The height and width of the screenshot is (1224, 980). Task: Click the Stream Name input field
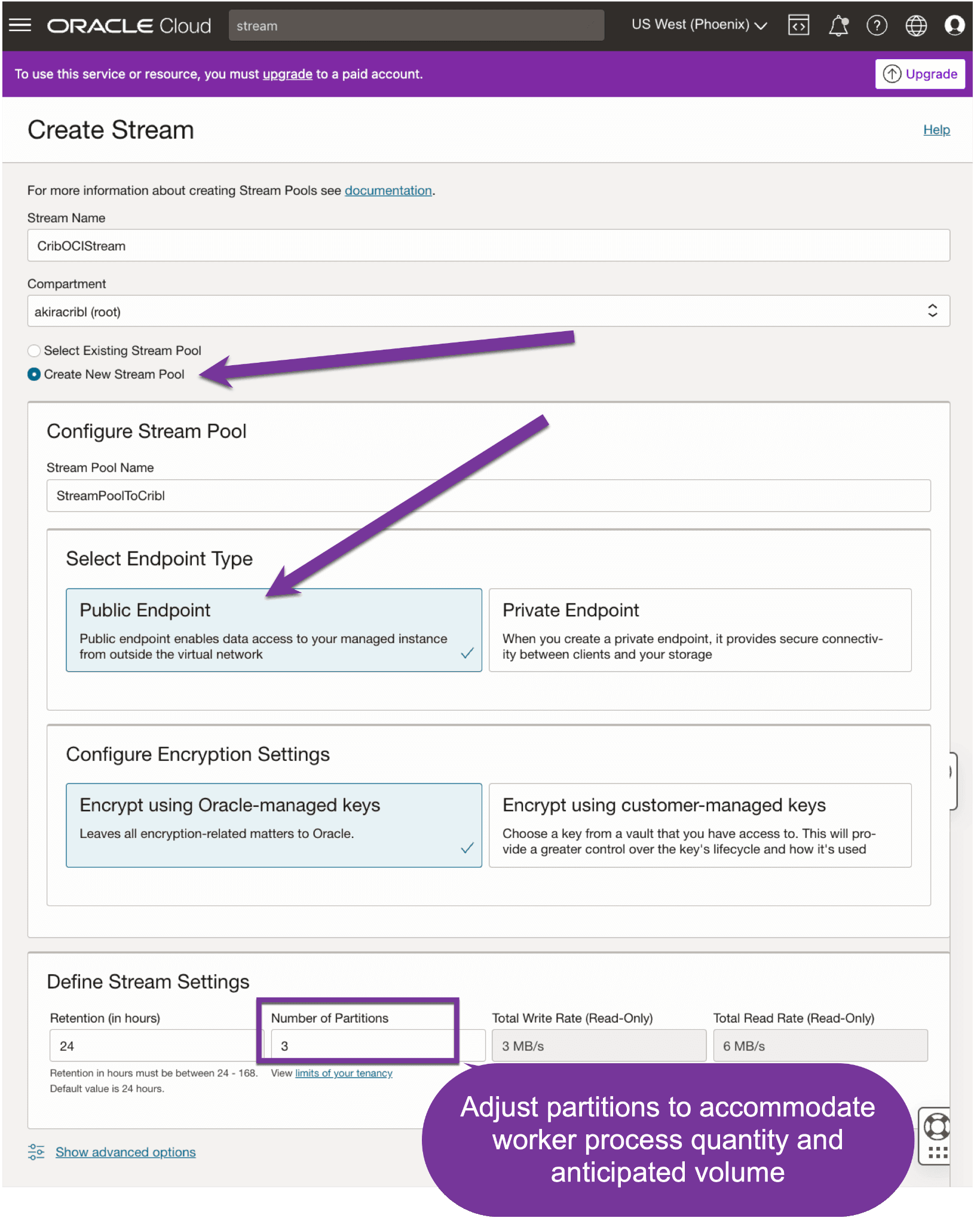(x=488, y=246)
